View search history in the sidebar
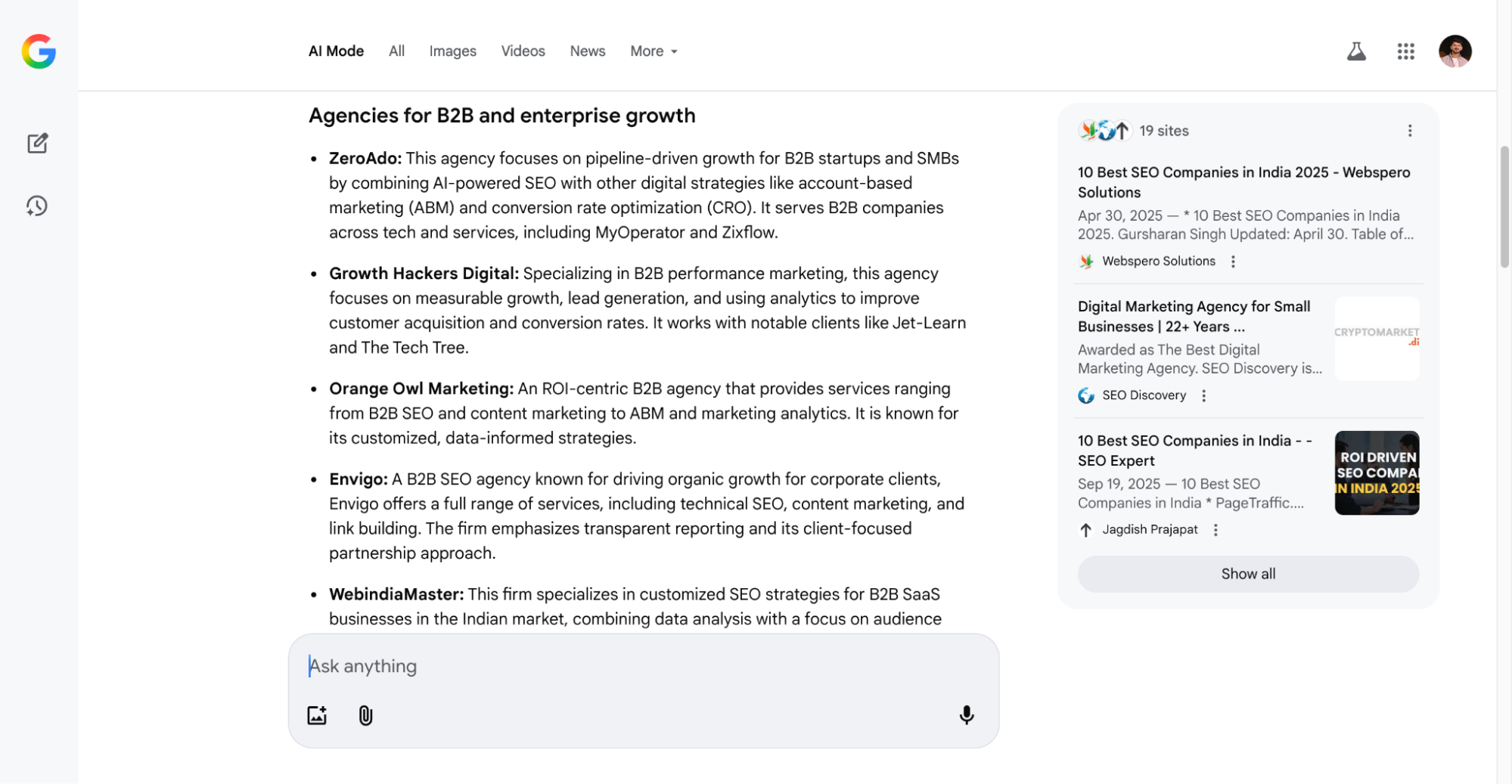Image resolution: width=1512 pixels, height=784 pixels. [37, 206]
